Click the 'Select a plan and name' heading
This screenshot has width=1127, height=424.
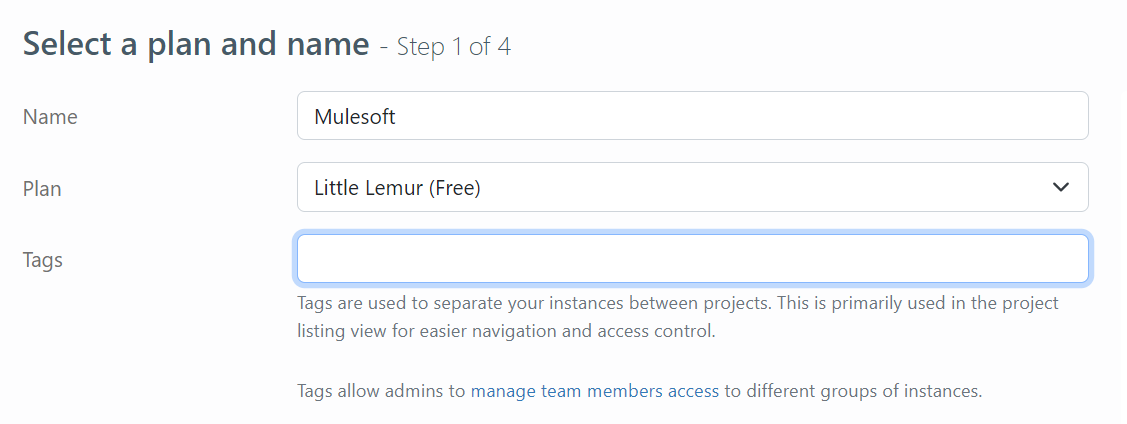pyautogui.click(x=196, y=45)
